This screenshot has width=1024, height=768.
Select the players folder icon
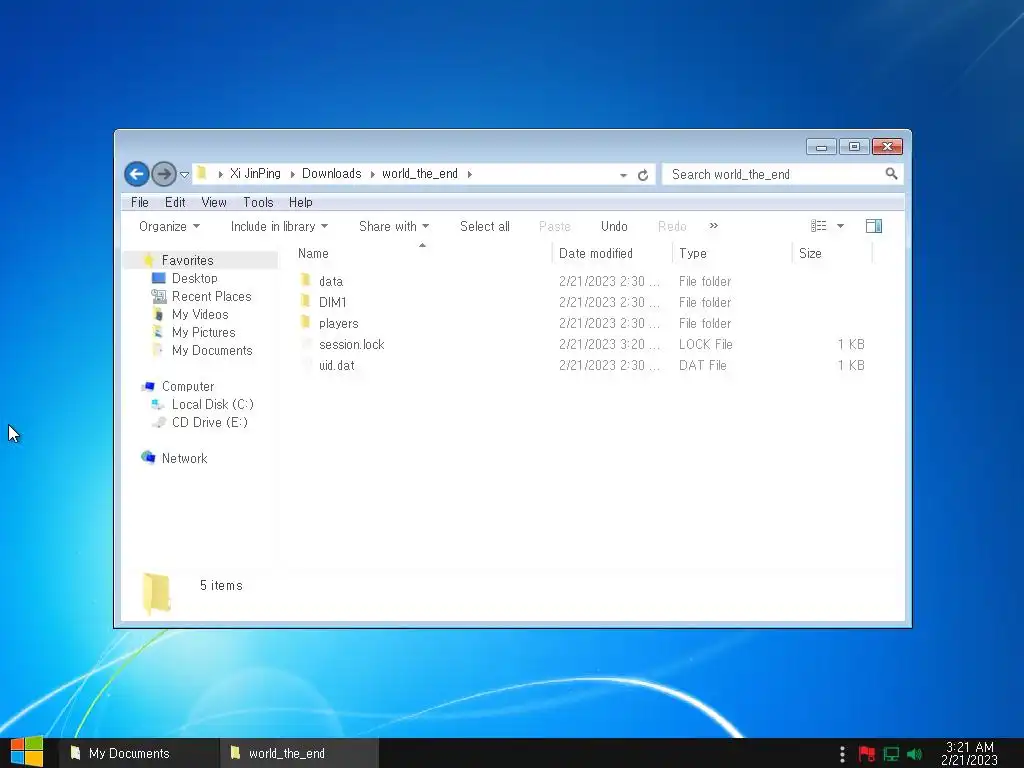point(306,323)
